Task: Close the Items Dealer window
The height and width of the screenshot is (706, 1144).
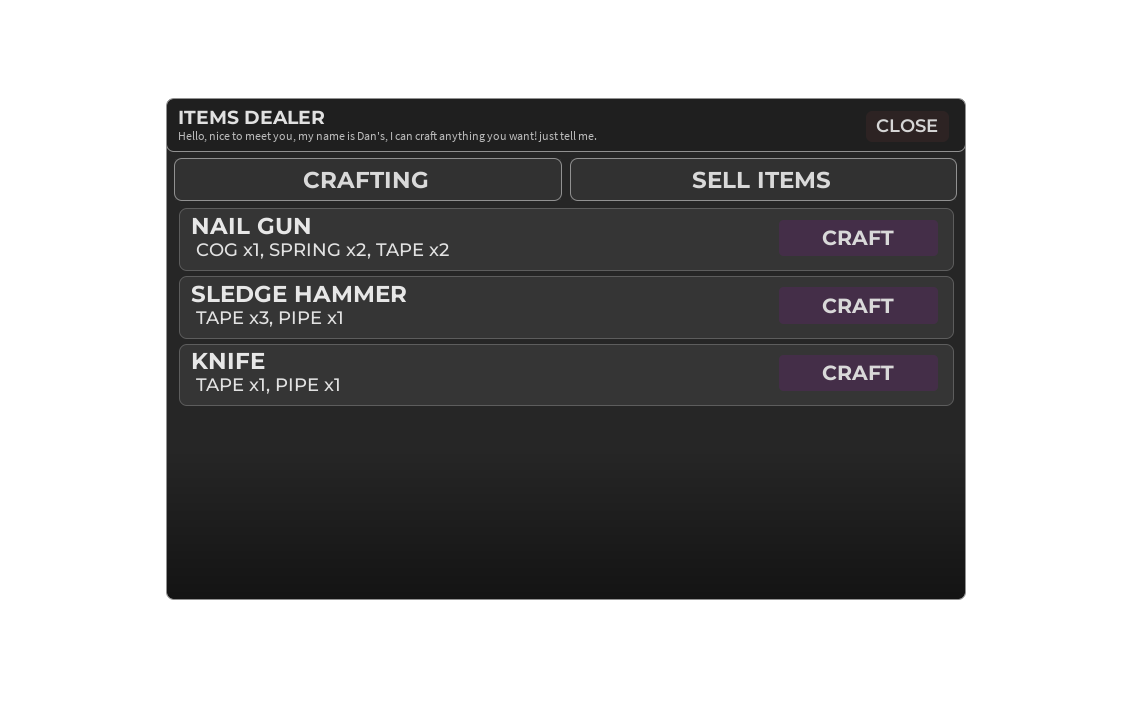Action: tap(907, 126)
